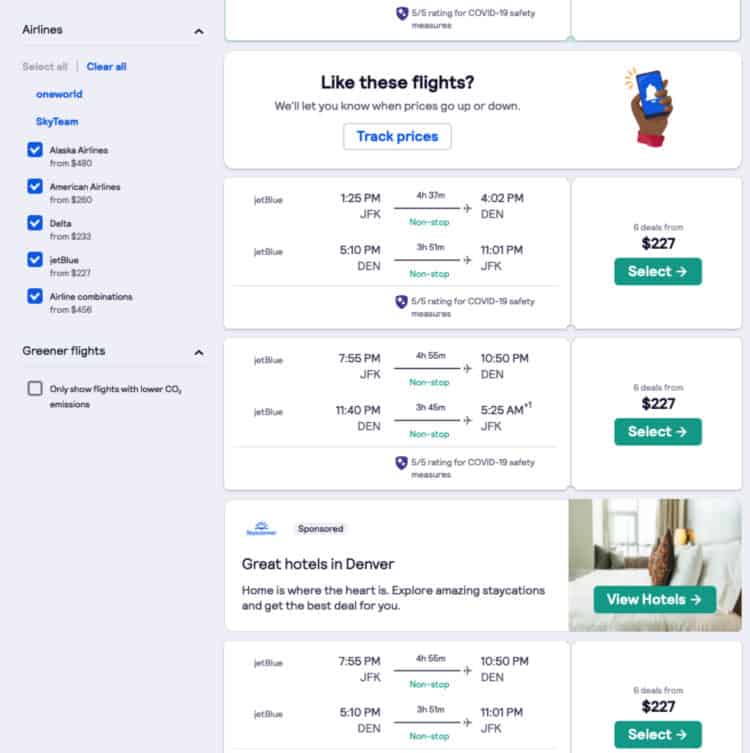
Task: Uncheck the Delta airline filter
Action: pos(35,223)
